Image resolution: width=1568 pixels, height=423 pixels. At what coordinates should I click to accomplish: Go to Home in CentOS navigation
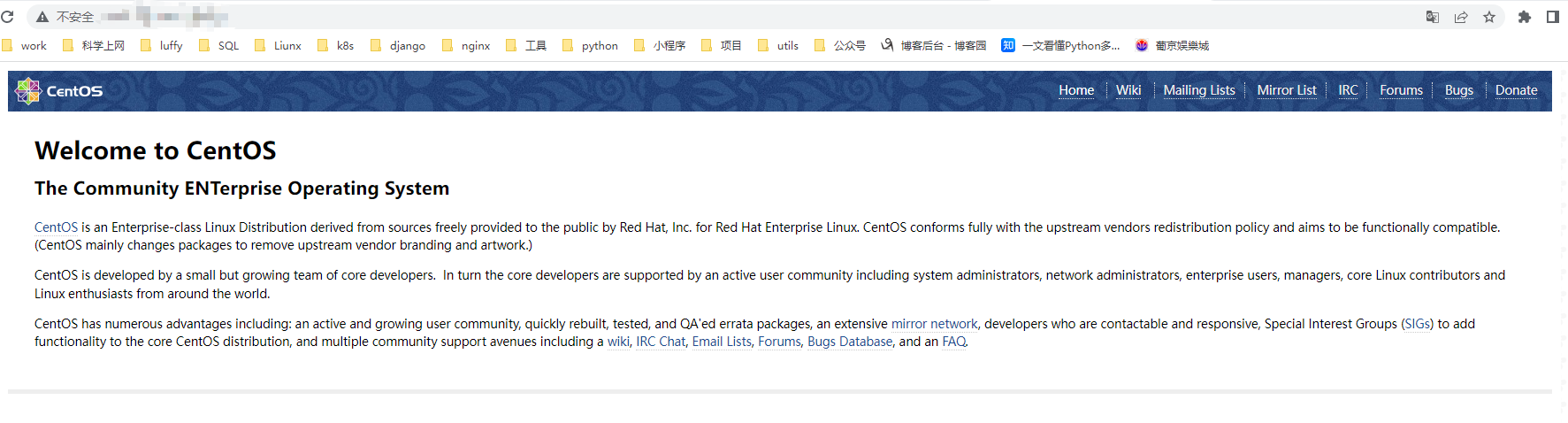[x=1076, y=90]
